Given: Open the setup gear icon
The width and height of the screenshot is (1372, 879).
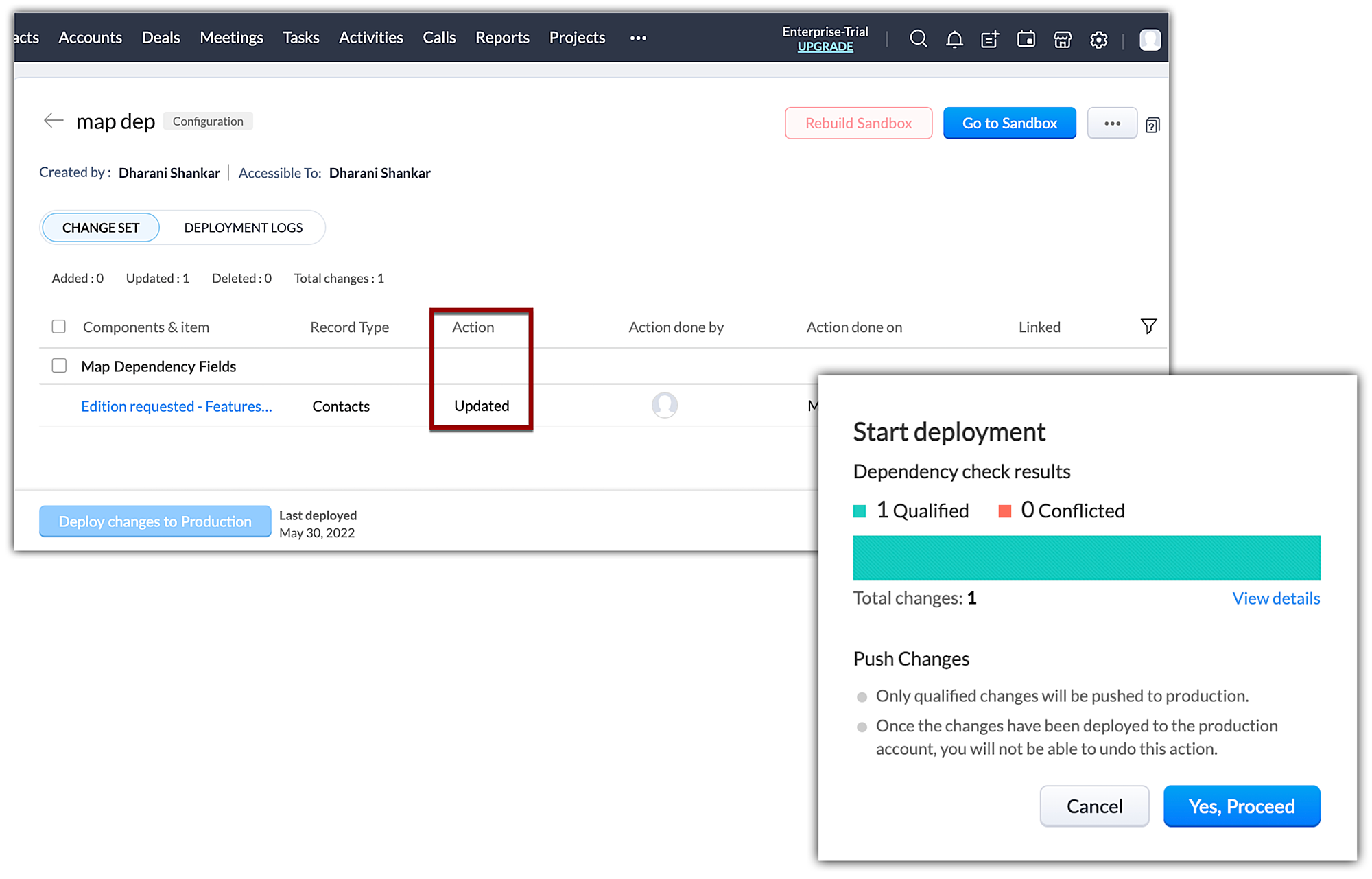Looking at the screenshot, I should click(1098, 40).
